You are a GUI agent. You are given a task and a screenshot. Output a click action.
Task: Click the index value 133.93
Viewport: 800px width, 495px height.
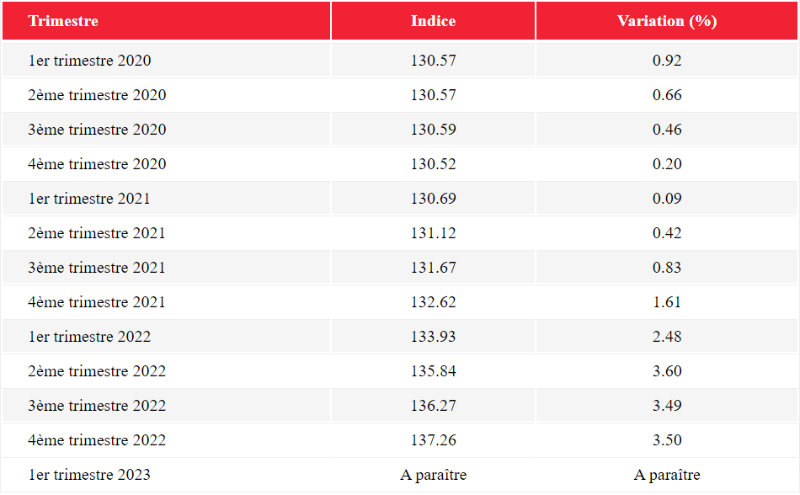[x=433, y=337]
